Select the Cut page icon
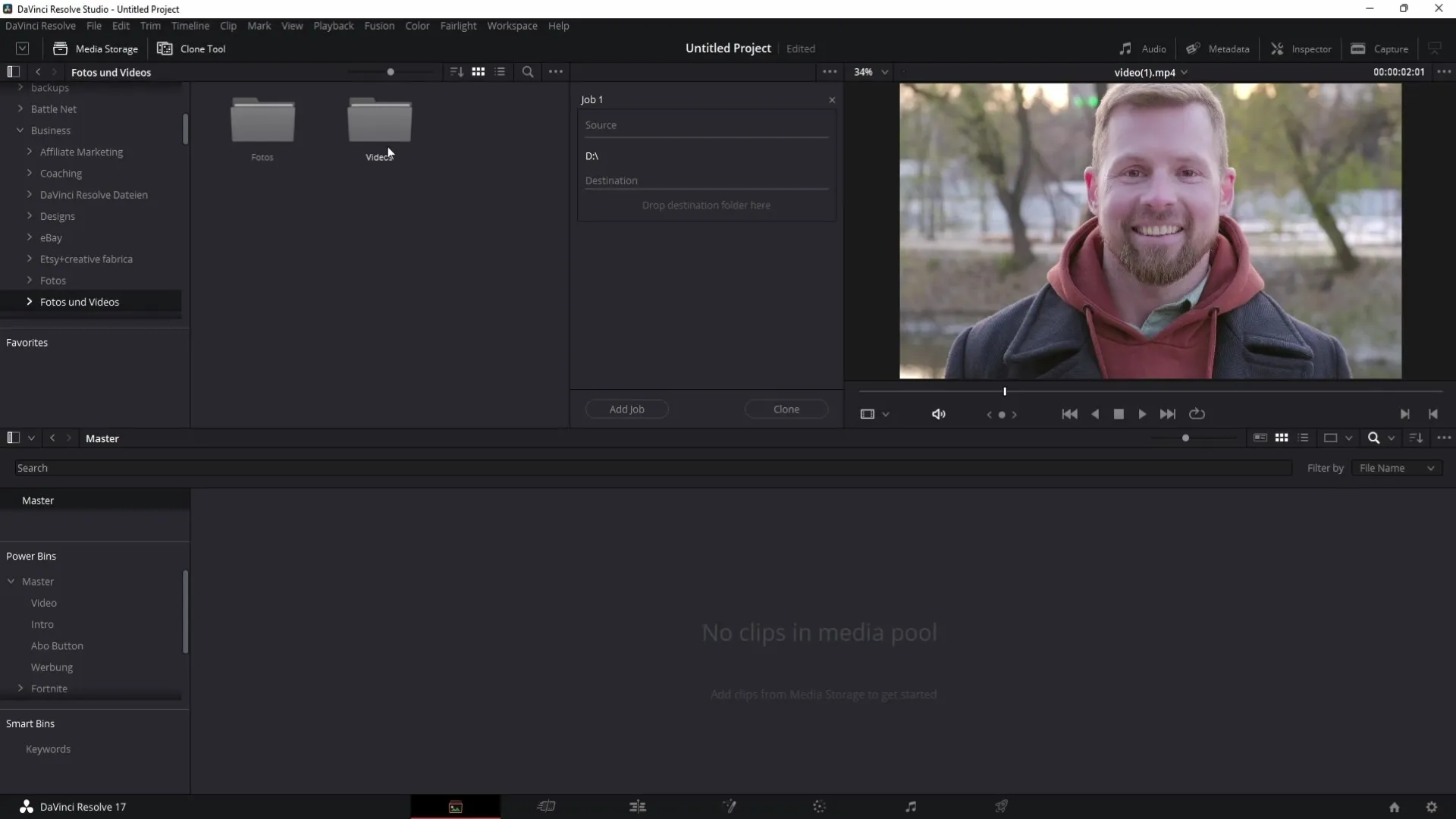 pyautogui.click(x=546, y=806)
